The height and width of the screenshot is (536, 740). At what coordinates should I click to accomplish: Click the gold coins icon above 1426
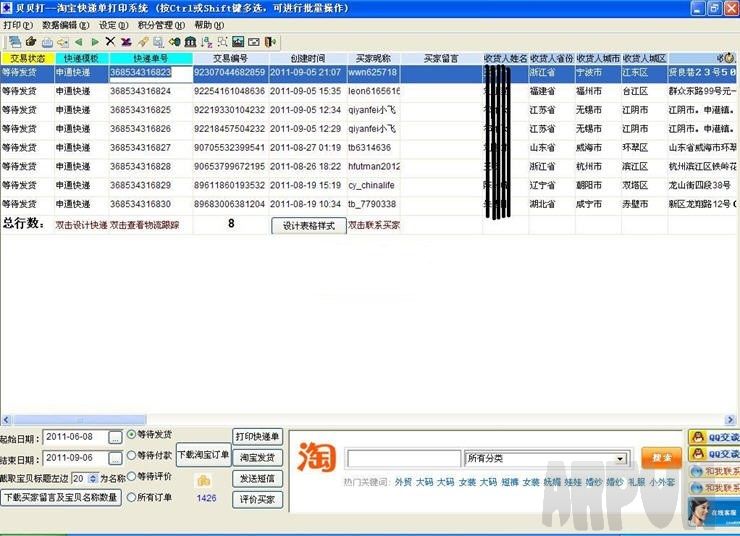pyautogui.click(x=204, y=481)
